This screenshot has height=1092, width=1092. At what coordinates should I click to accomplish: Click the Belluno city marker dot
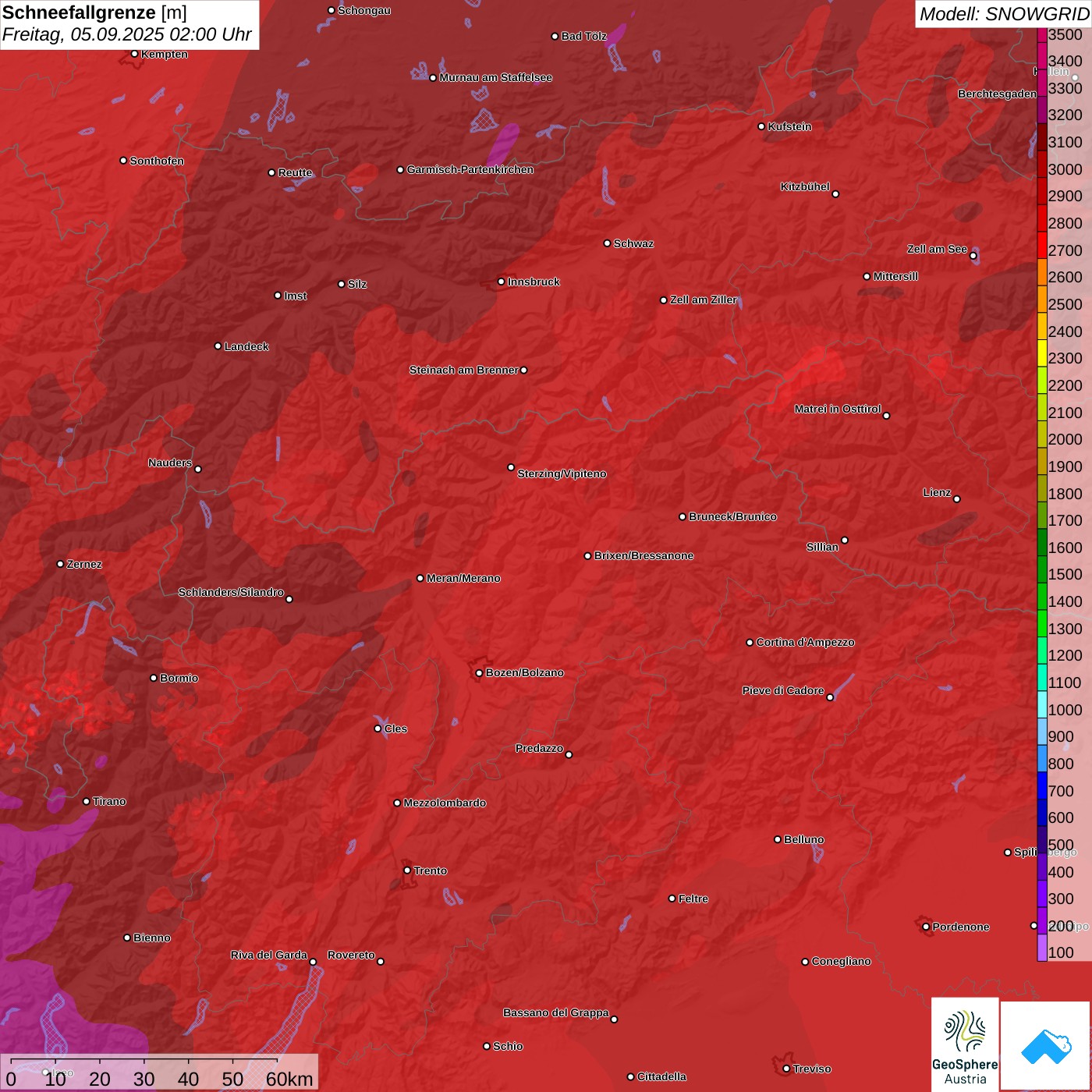pyautogui.click(x=777, y=839)
